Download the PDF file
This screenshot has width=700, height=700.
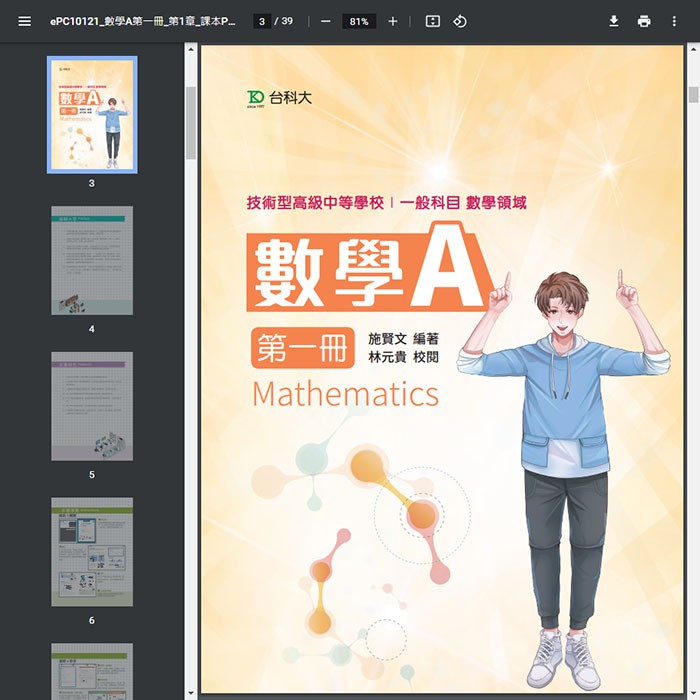point(614,21)
